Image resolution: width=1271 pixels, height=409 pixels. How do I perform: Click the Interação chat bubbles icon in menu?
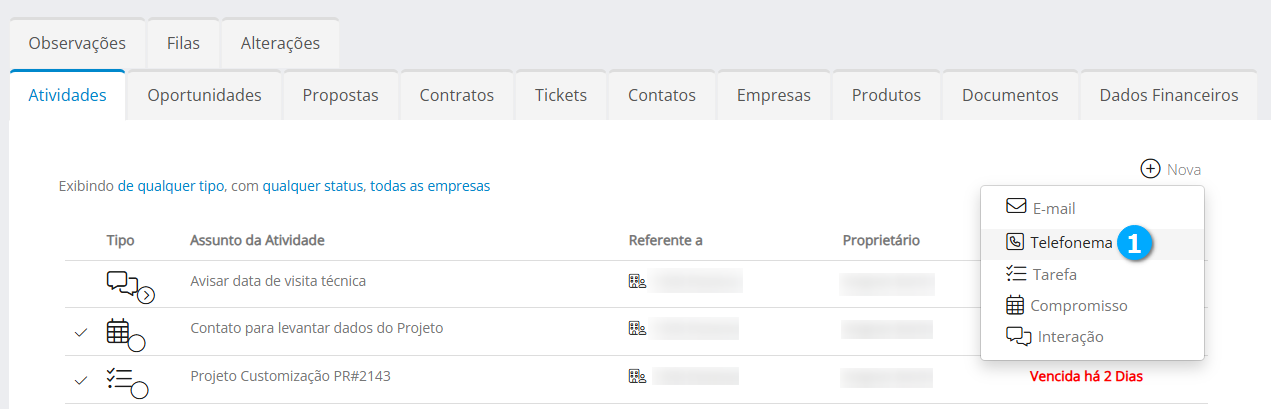(1018, 337)
